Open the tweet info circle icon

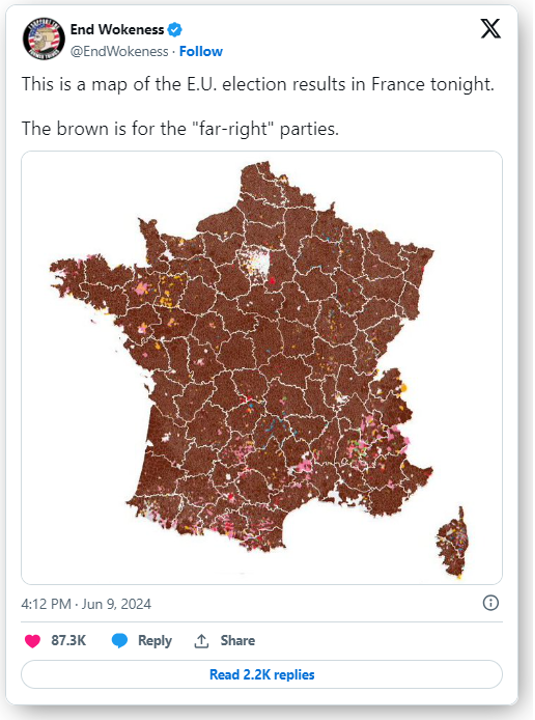(x=490, y=603)
